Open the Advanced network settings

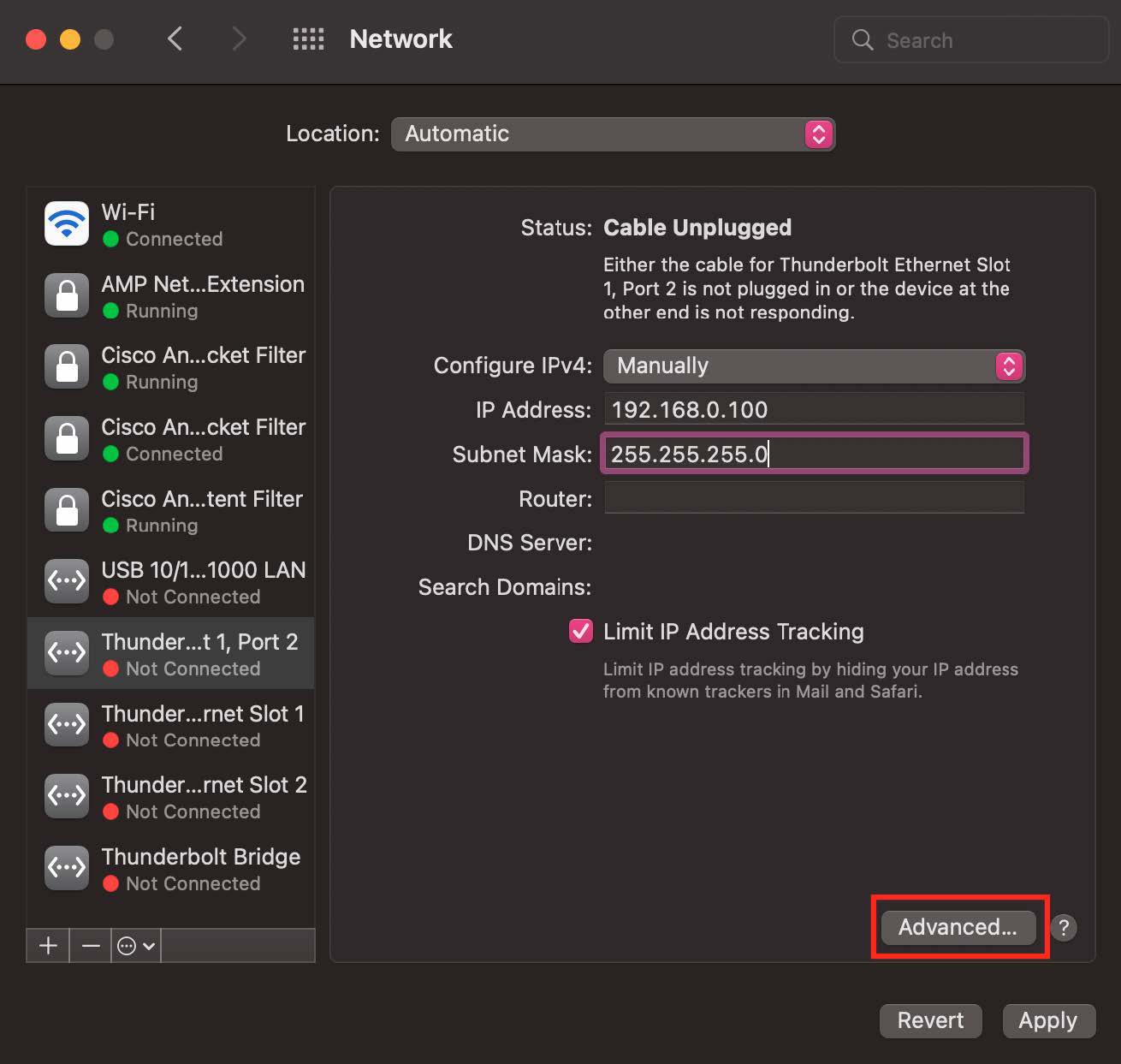pyautogui.click(x=958, y=927)
